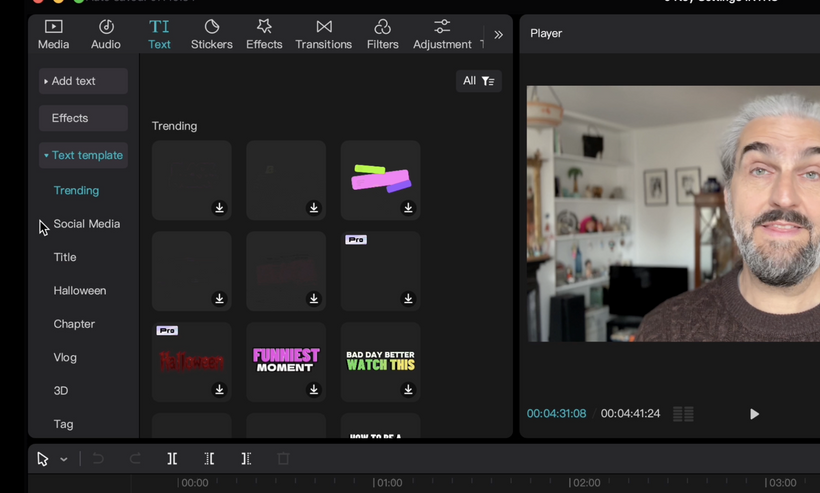Click the split clip tool in timeline toolbar
The height and width of the screenshot is (493, 820).
[172, 459]
